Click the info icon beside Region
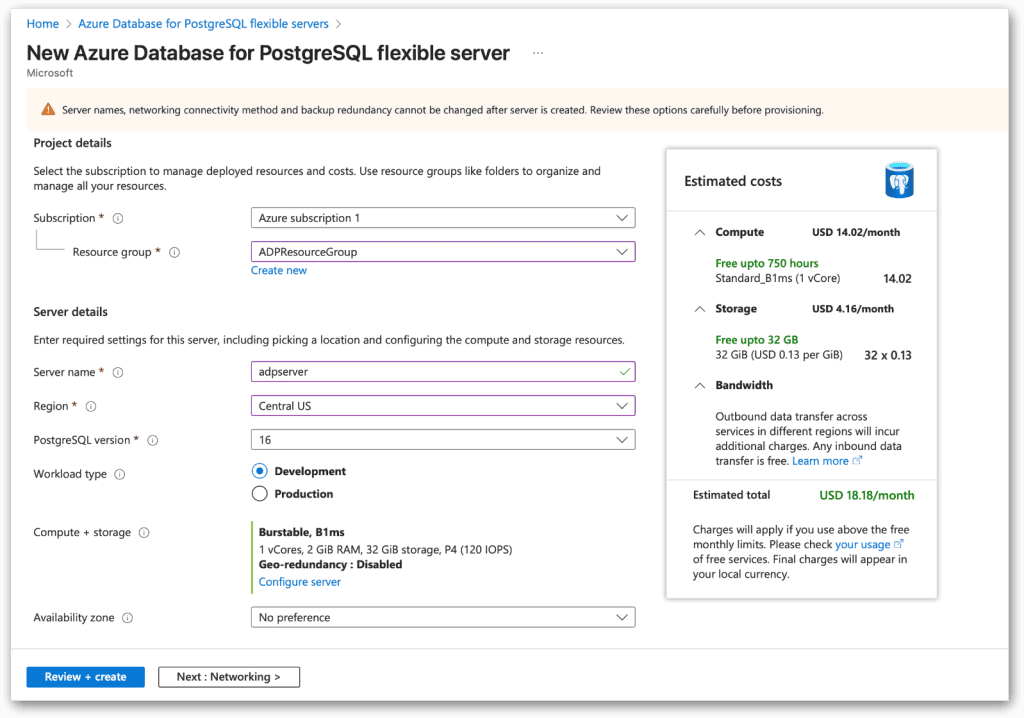Screen dimensions: 1024x718 click(x=91, y=406)
